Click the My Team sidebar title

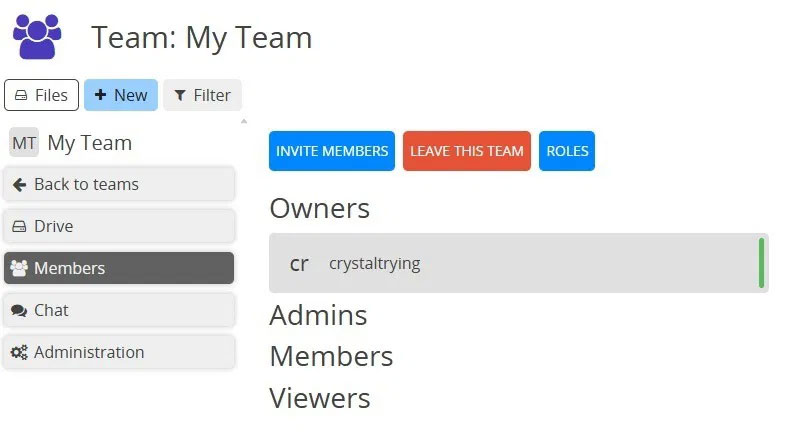point(89,143)
